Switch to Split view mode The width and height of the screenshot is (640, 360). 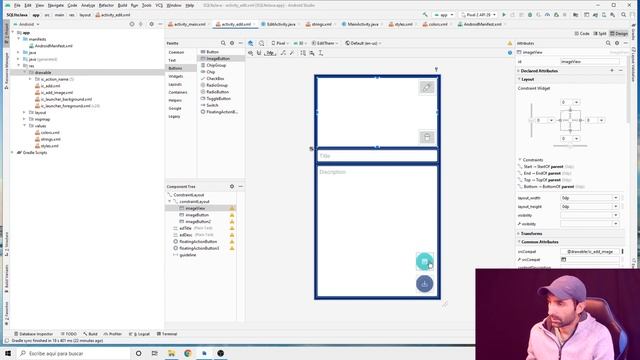point(600,33)
